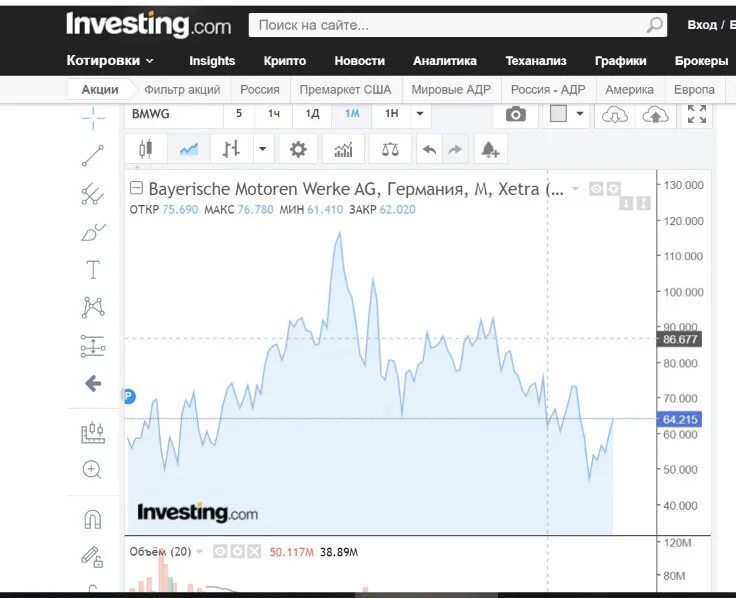Toggle fullscreen chart mode

click(x=697, y=114)
